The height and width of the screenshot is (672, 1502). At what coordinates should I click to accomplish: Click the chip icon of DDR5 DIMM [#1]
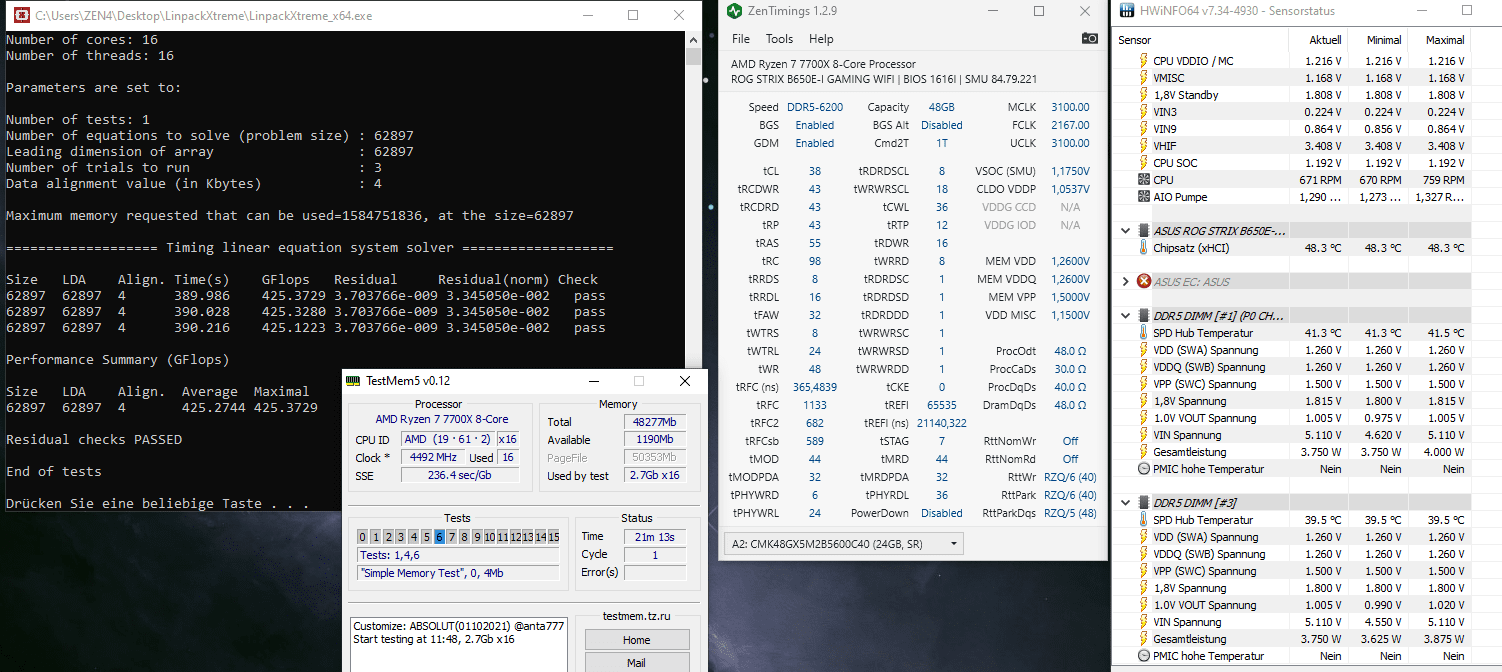(x=1144, y=316)
